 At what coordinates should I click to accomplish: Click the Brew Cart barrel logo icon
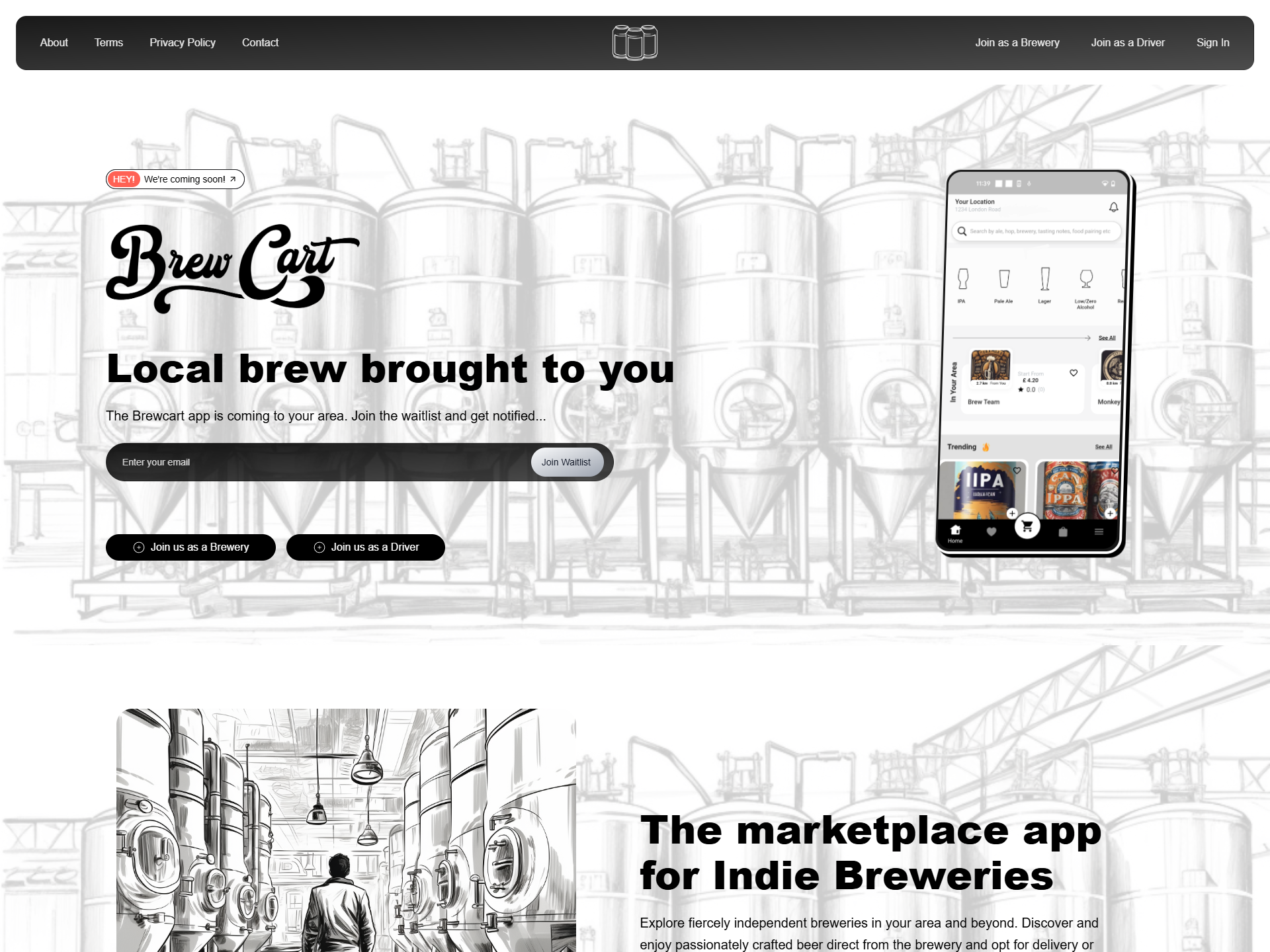tap(634, 42)
